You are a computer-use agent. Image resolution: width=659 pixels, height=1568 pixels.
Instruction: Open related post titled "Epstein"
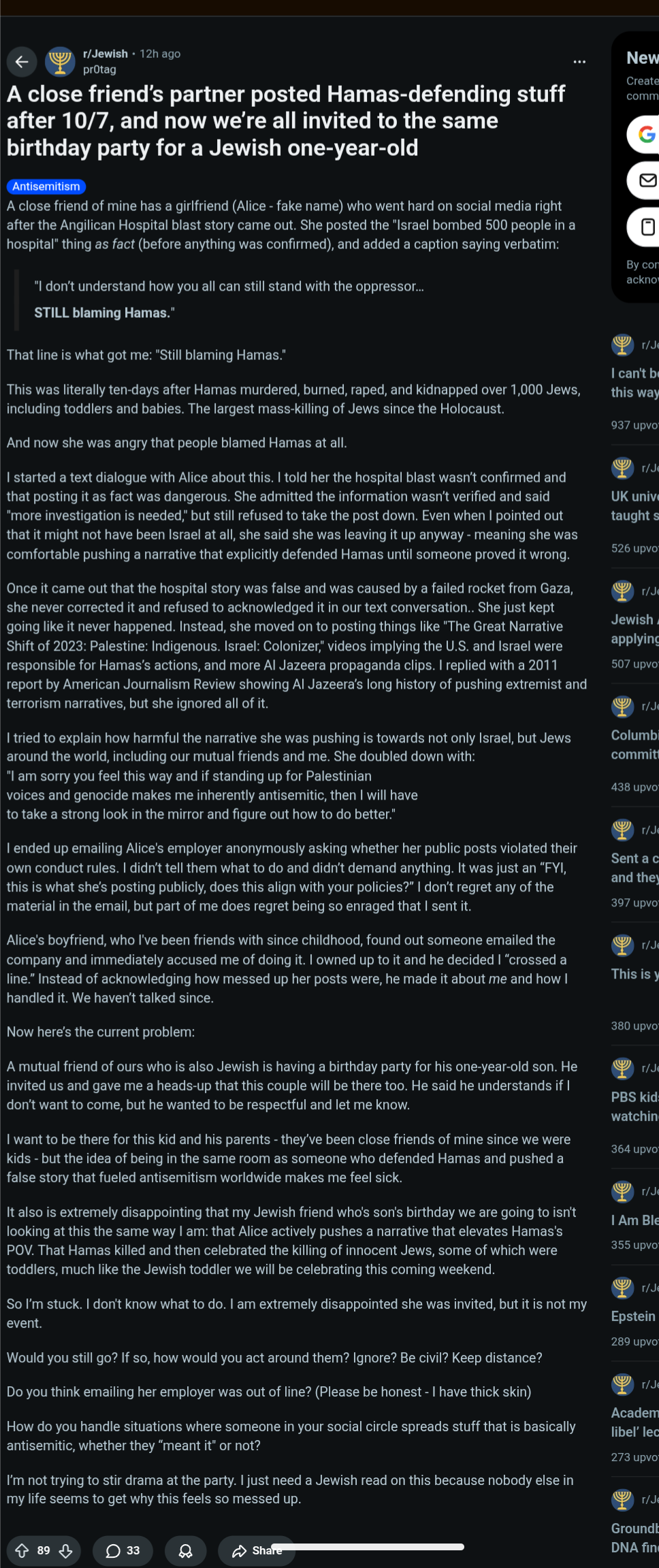click(633, 1316)
